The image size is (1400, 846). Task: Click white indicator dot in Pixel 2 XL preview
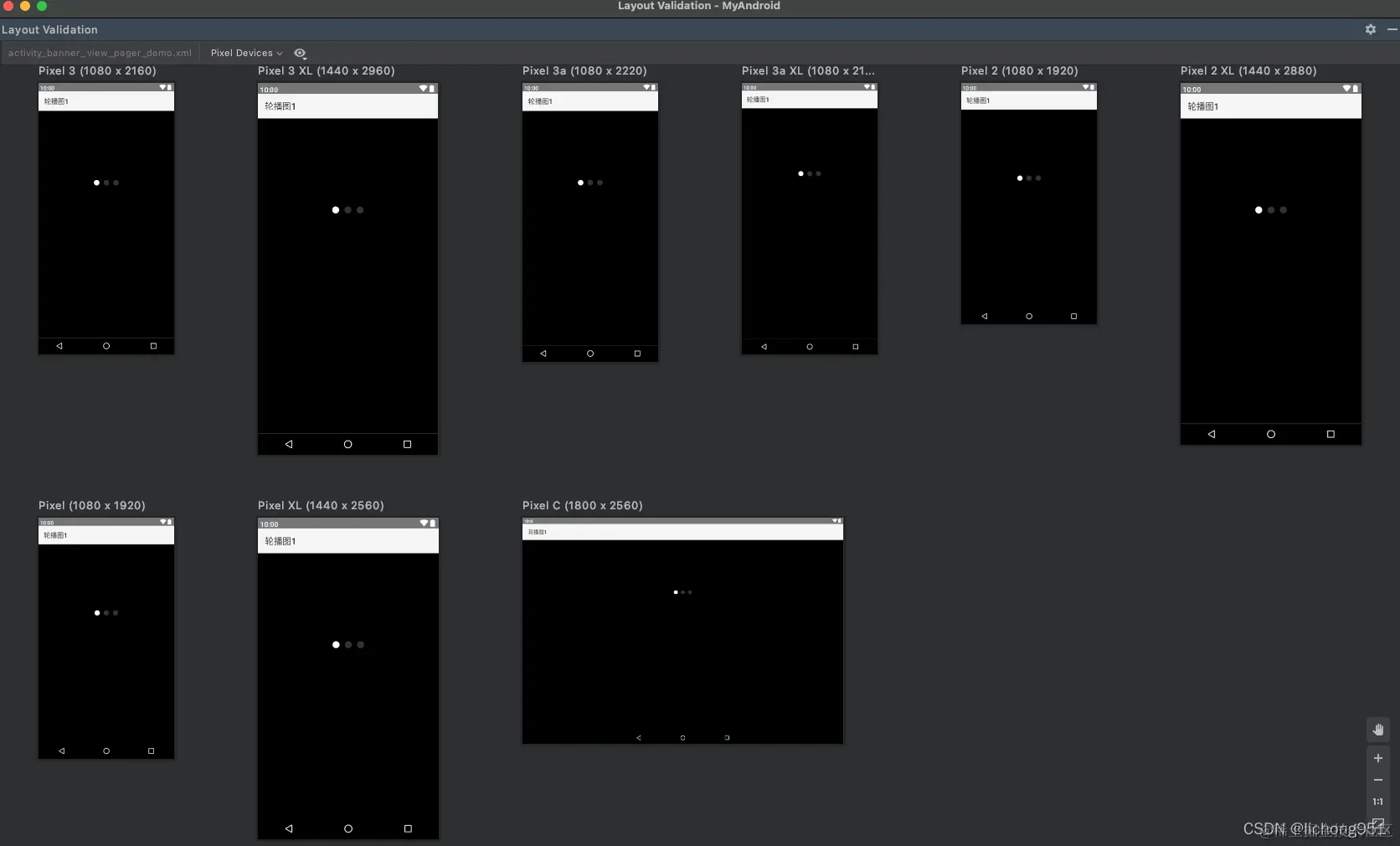point(1258,210)
